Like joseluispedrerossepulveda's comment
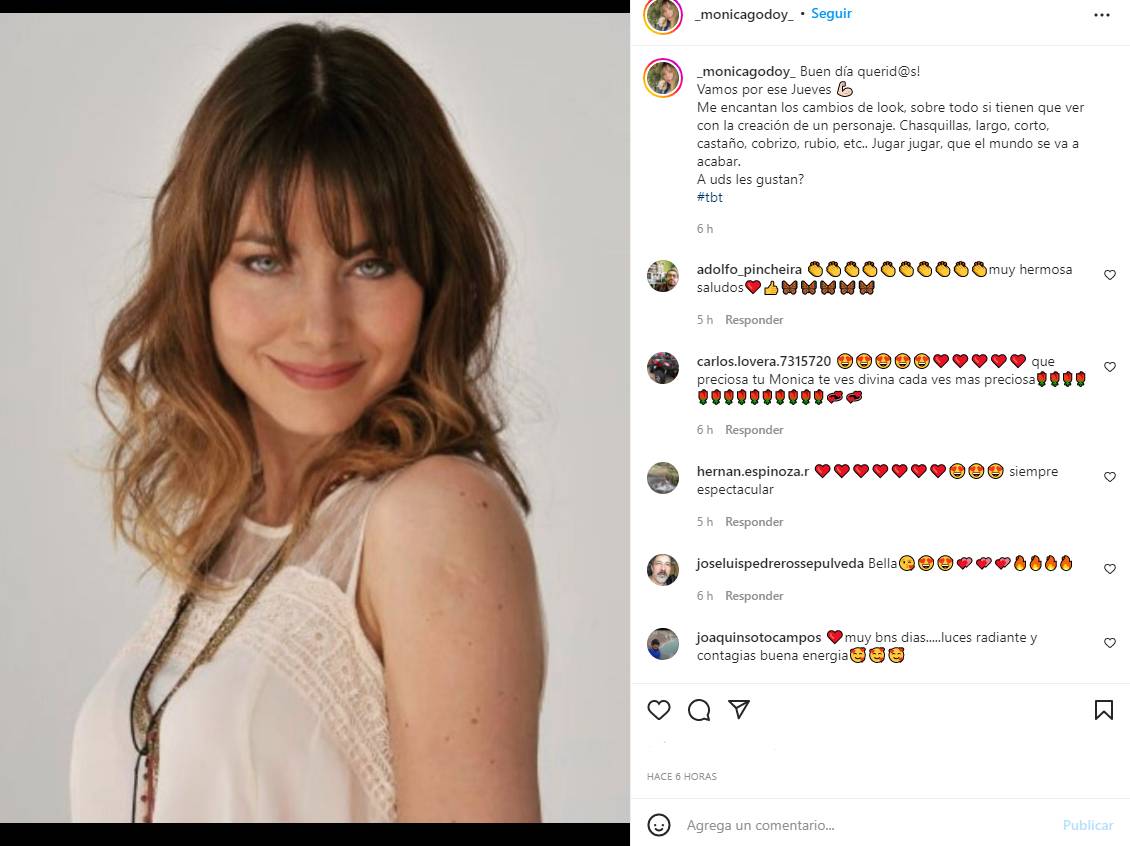1130x846 pixels. 1109,569
